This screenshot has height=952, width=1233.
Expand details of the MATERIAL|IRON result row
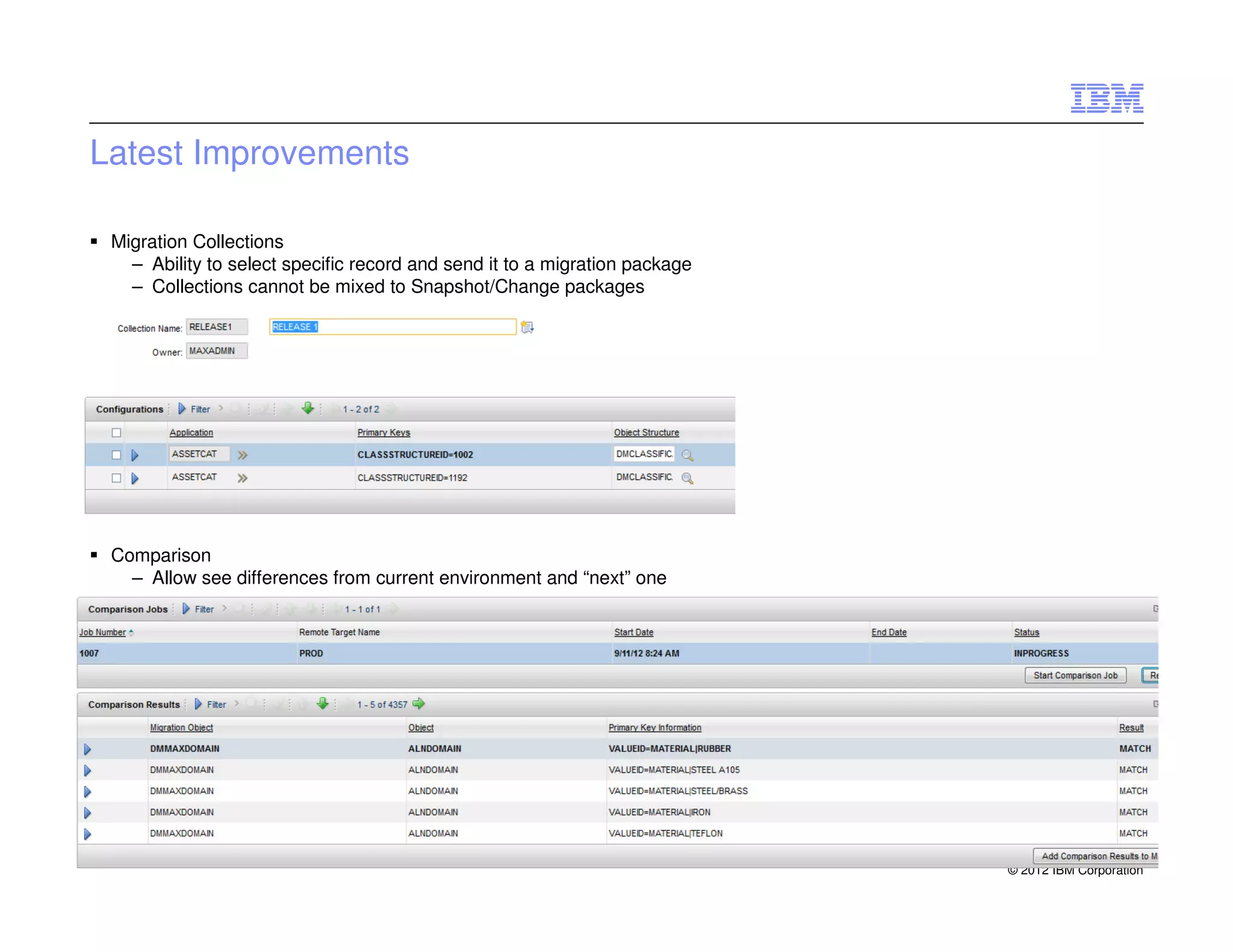coord(87,813)
